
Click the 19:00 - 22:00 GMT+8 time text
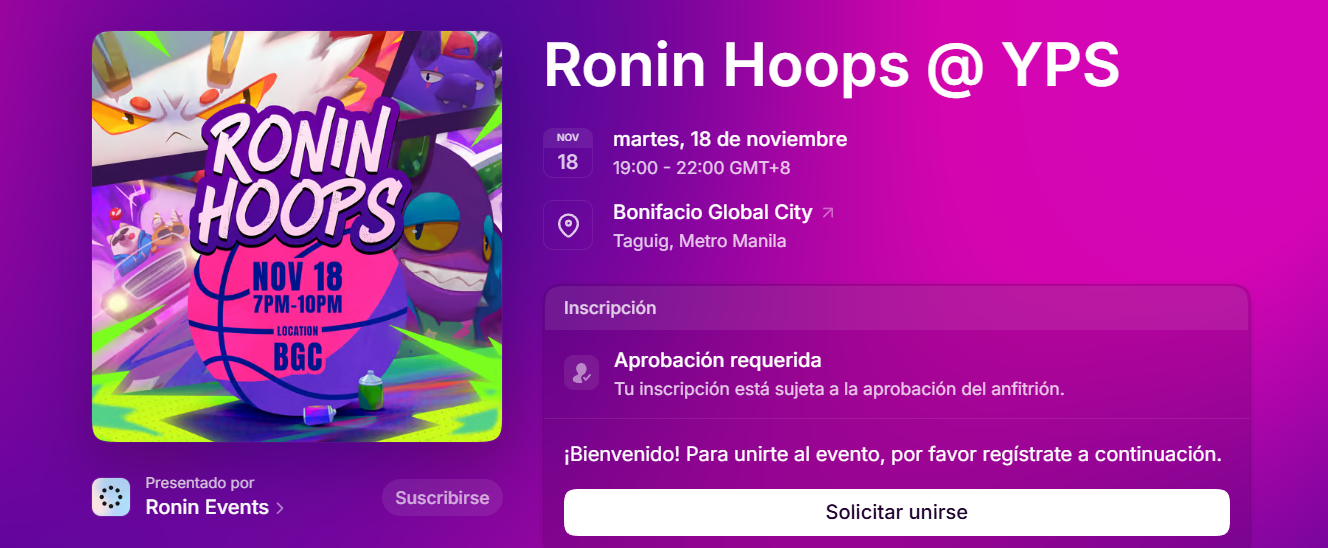click(x=701, y=168)
